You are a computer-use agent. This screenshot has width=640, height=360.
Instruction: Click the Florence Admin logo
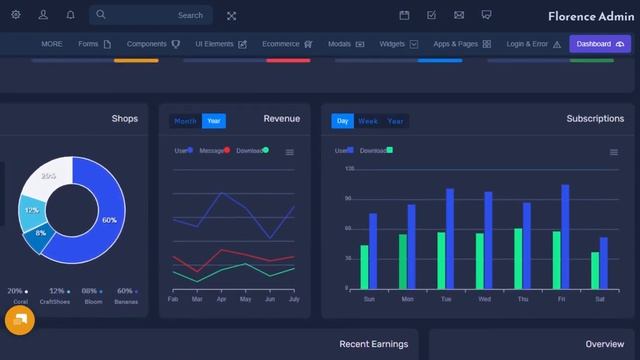point(591,16)
